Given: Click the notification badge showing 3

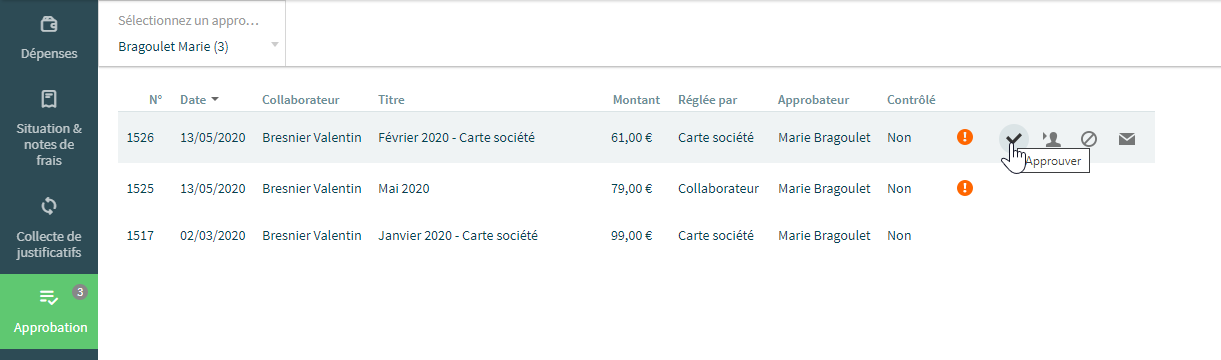Looking at the screenshot, I should 80,292.
